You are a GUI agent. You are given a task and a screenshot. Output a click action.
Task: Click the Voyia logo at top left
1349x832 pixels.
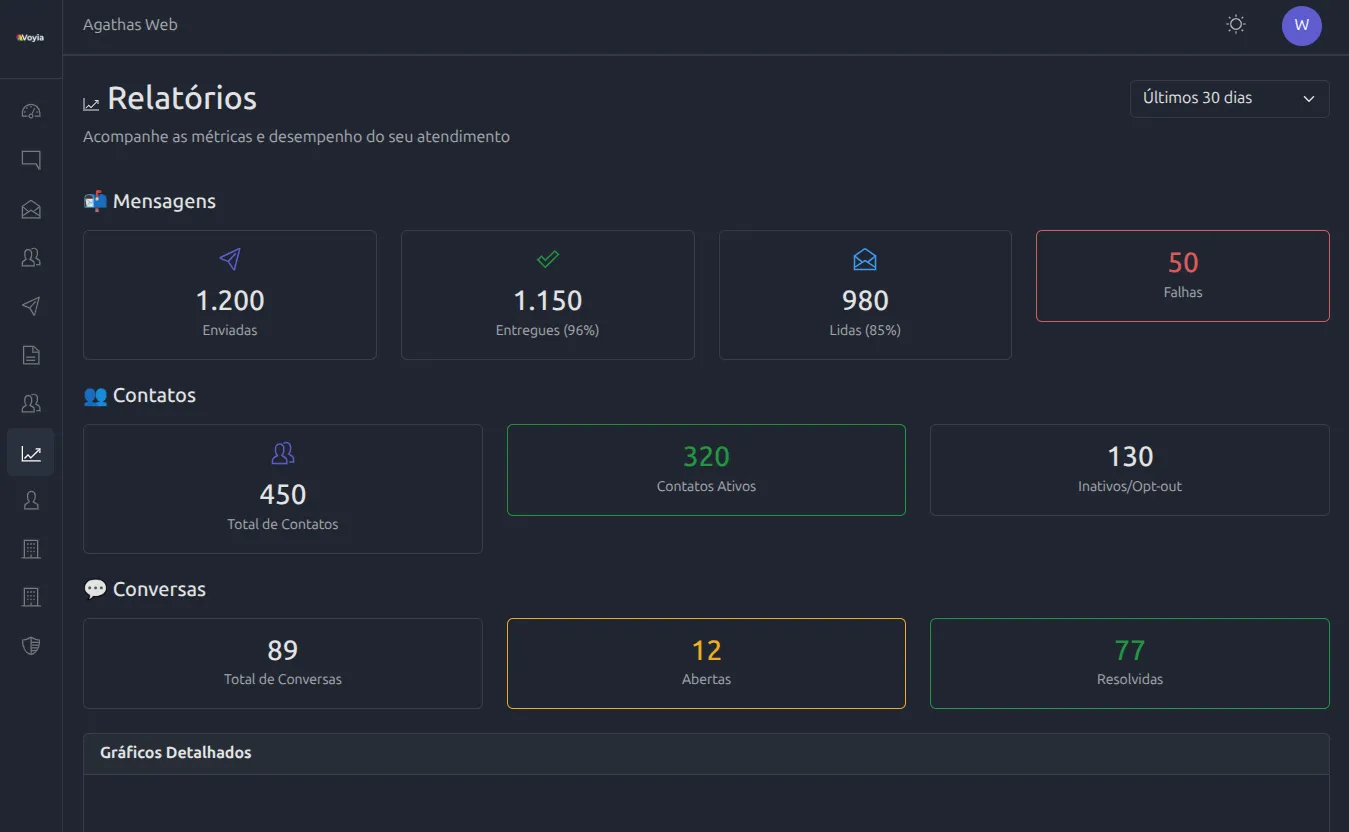(30, 38)
